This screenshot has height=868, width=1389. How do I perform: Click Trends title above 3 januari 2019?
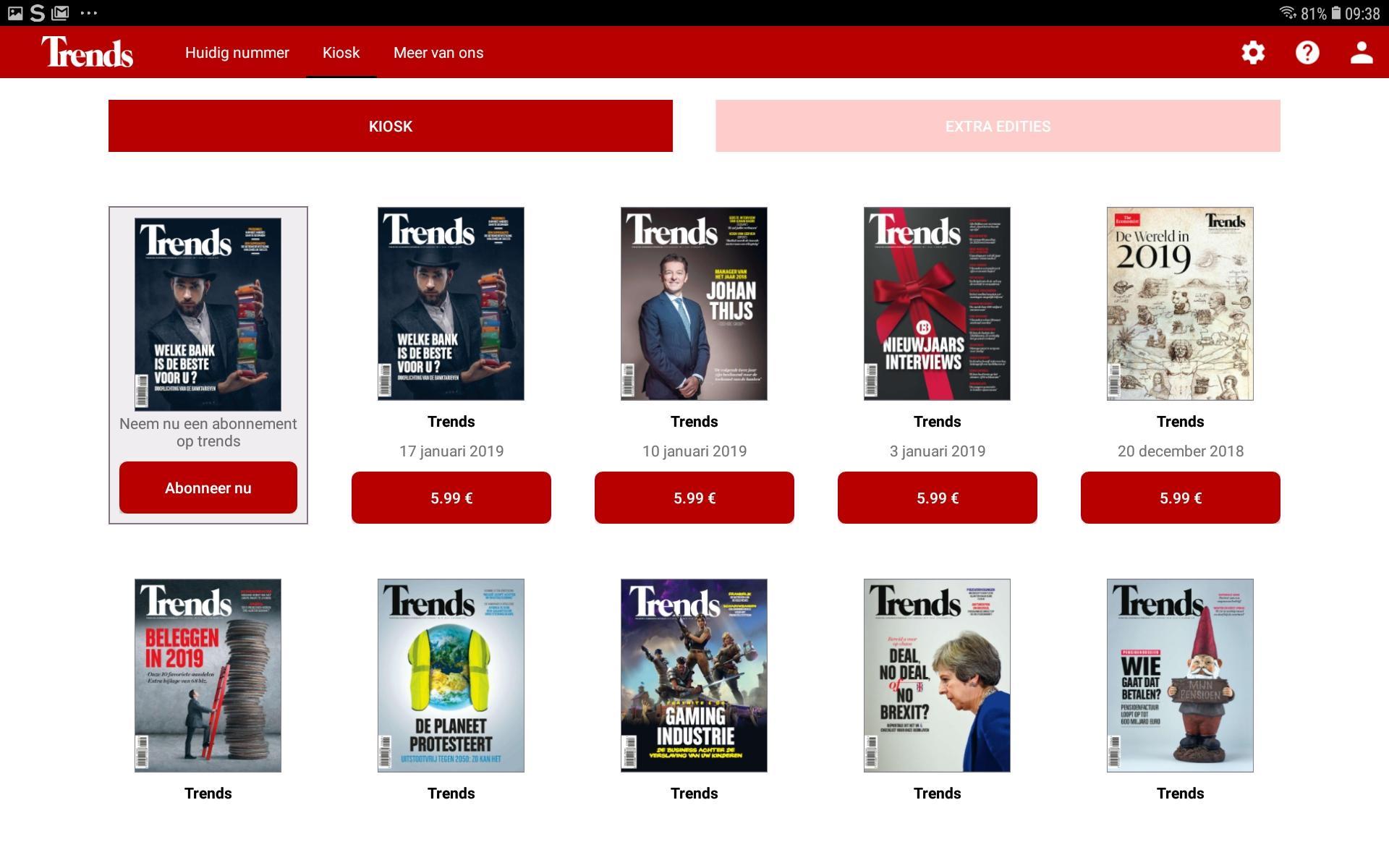pos(938,422)
